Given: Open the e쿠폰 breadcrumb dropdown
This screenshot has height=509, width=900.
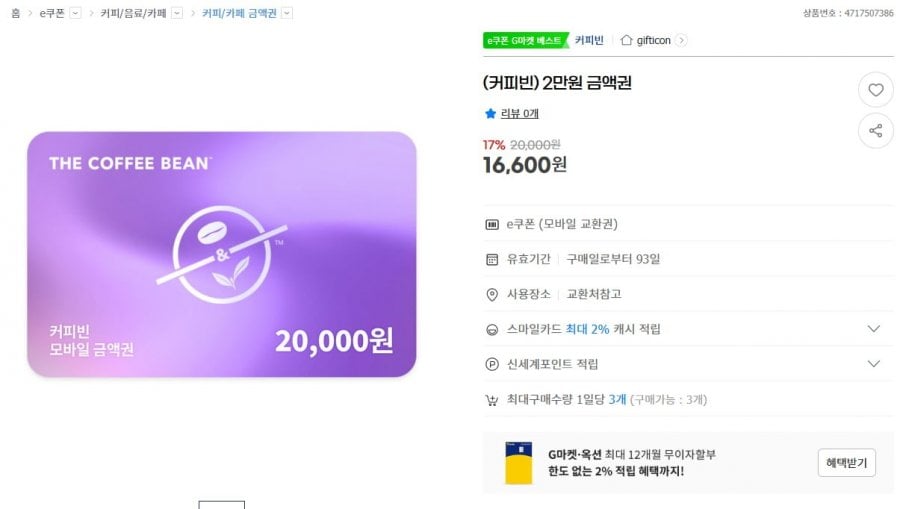Looking at the screenshot, I should click(x=76, y=13).
